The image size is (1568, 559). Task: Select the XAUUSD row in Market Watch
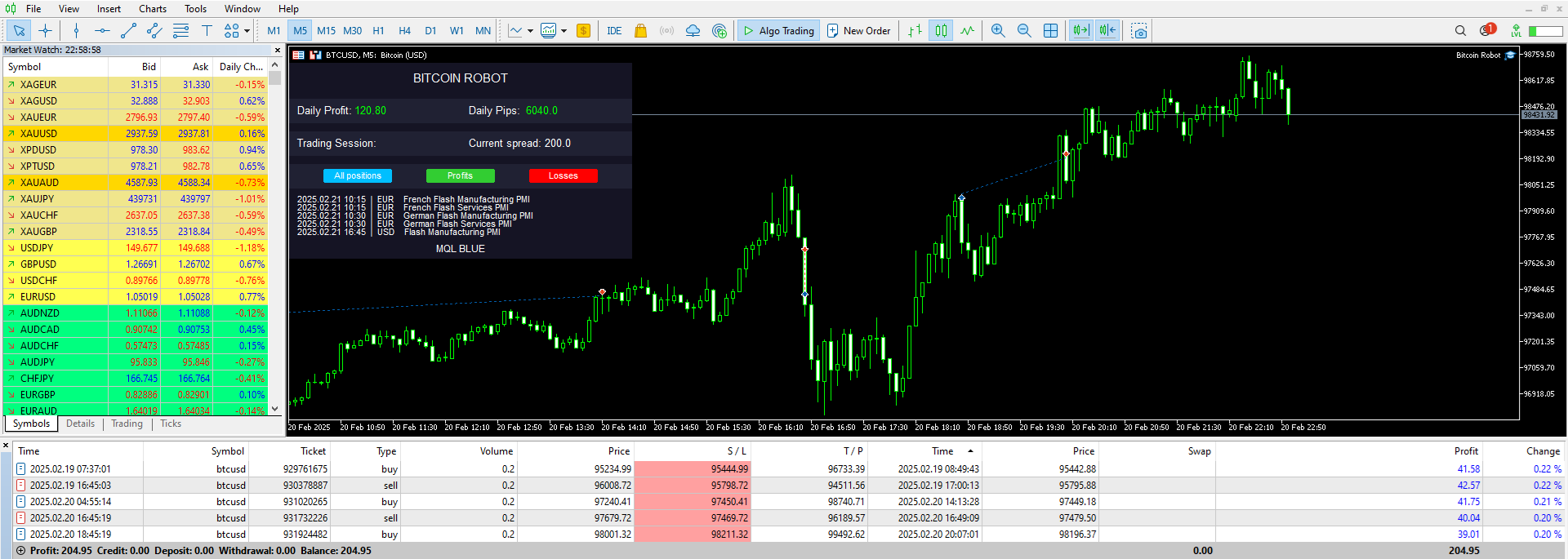pyautogui.click(x=135, y=133)
